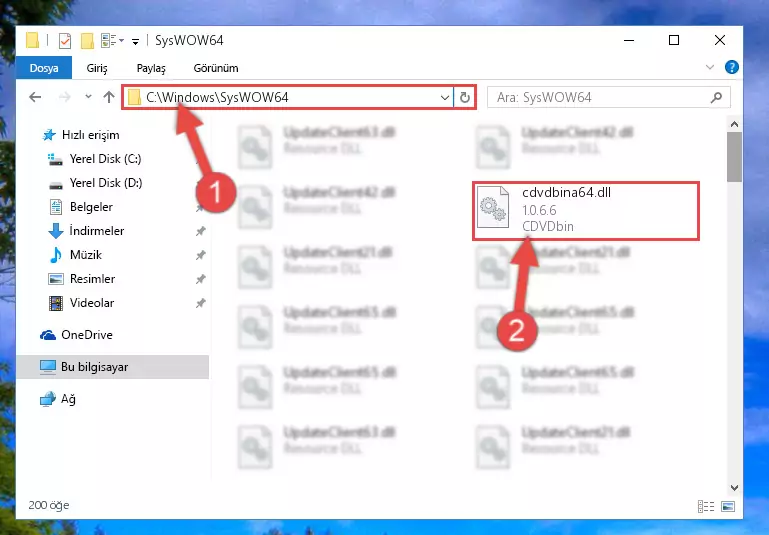
Task: Click the OneDrive cloud icon
Action: [48, 335]
